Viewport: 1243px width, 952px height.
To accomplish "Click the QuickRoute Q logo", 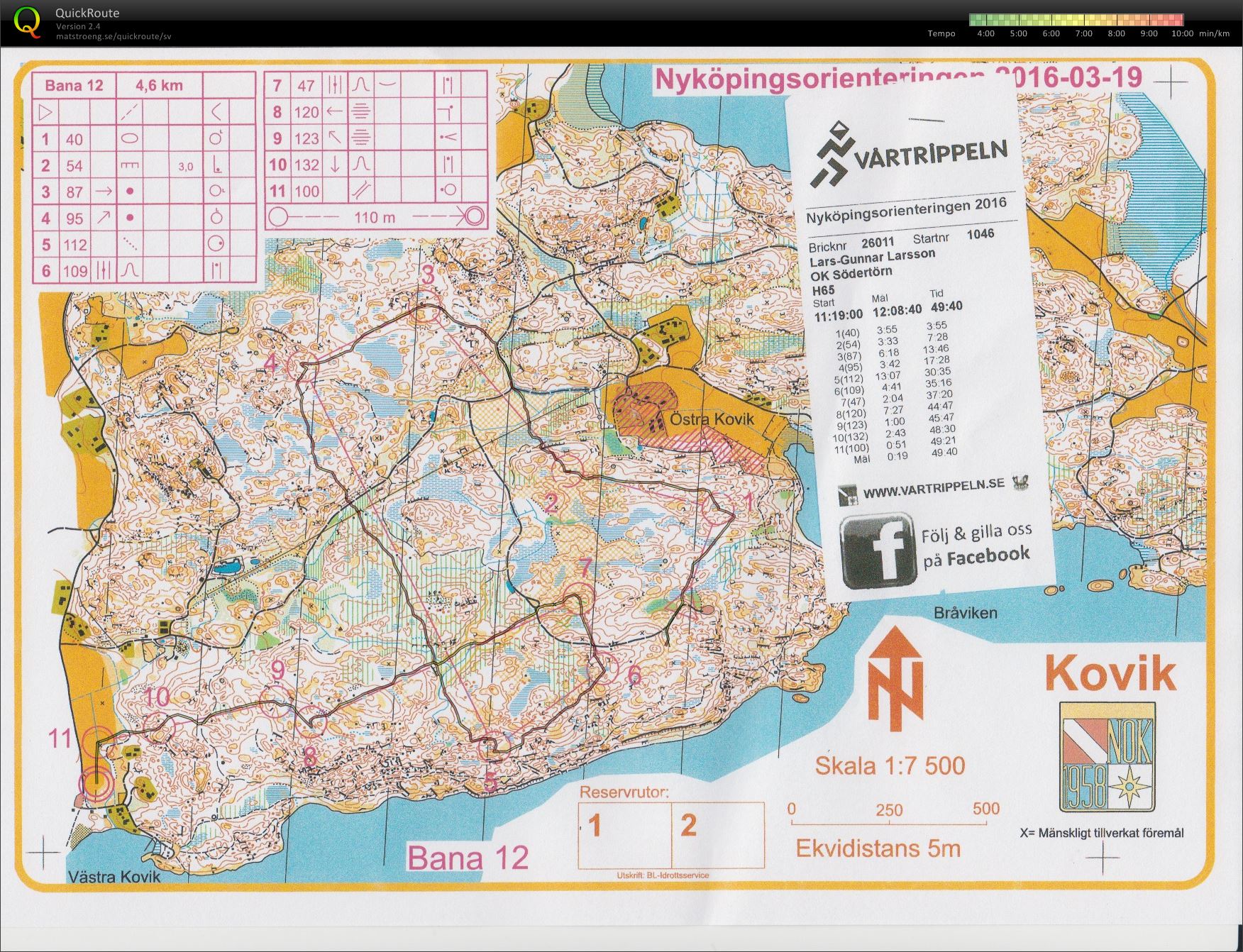I will click(x=27, y=21).
